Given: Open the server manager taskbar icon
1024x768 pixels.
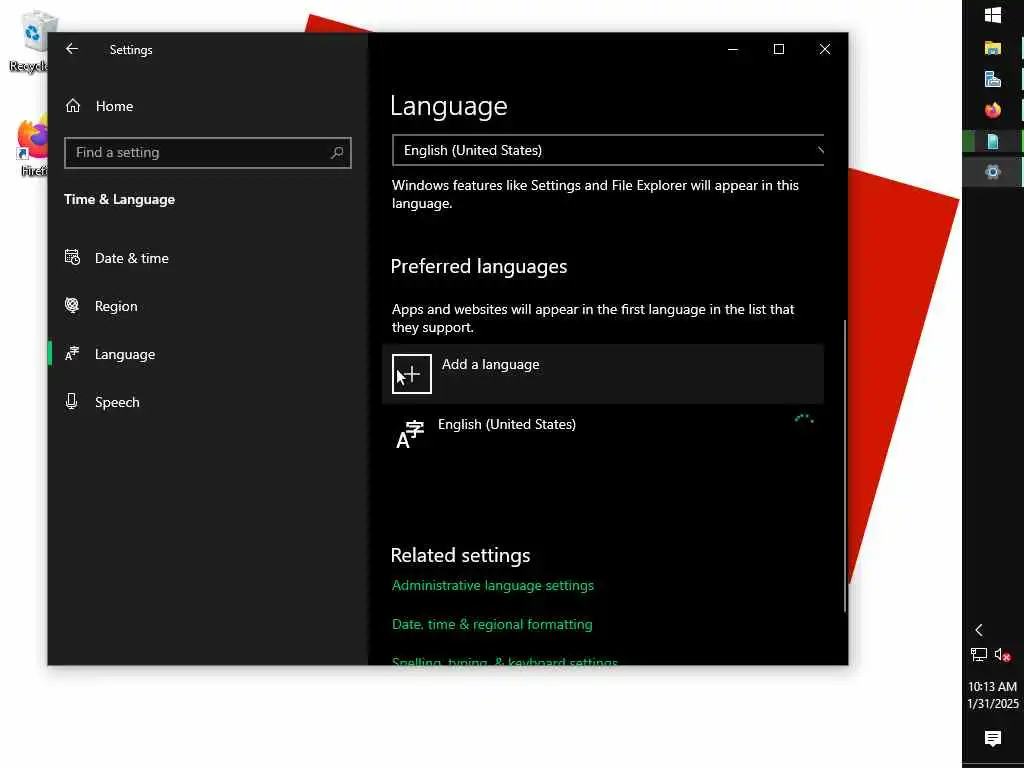Looking at the screenshot, I should click(x=993, y=79).
